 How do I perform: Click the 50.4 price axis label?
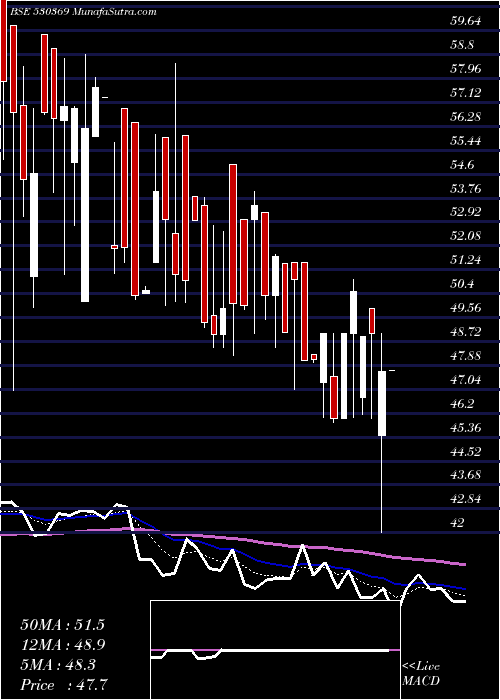coord(462,284)
